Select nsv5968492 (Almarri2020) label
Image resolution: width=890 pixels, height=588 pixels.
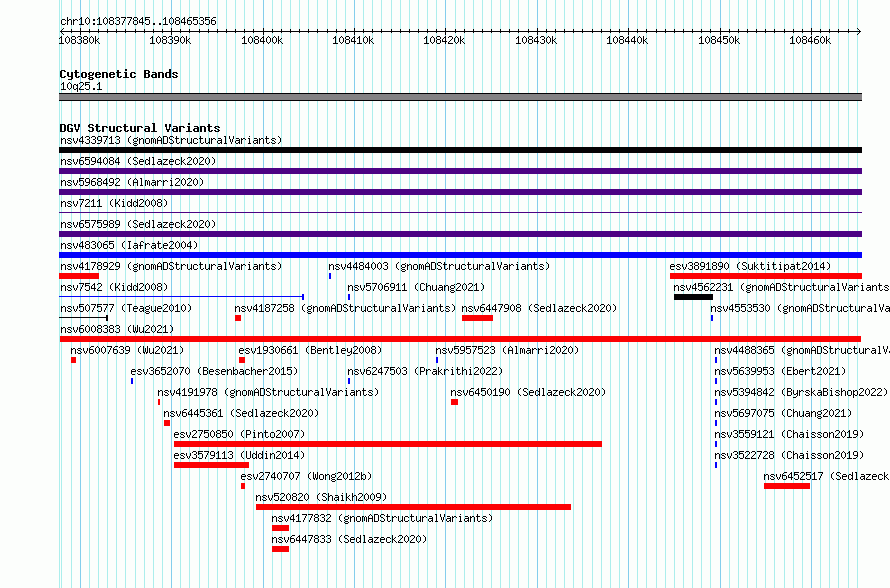pyautogui.click(x=132, y=182)
